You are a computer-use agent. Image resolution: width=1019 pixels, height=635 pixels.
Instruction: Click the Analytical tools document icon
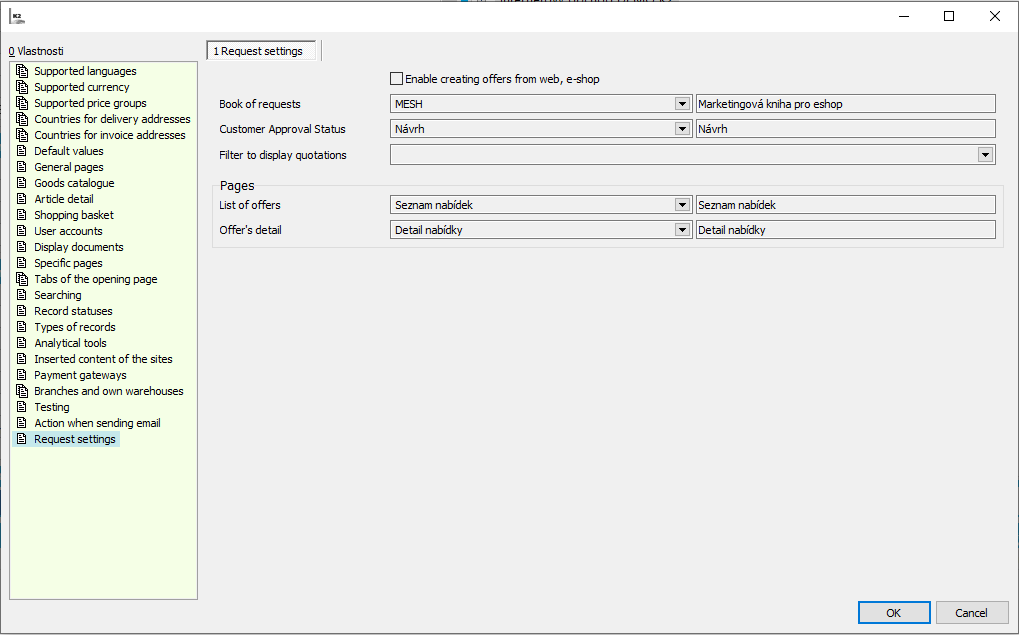tap(22, 343)
